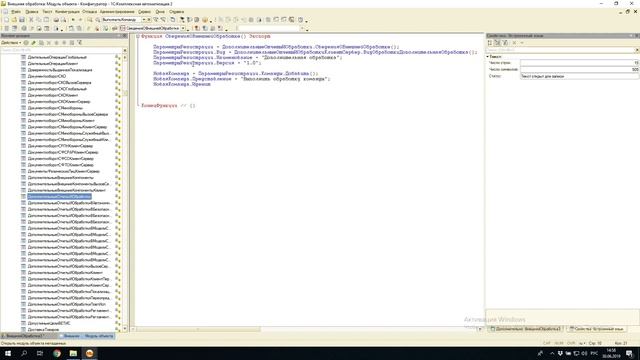Screen dimensions: 640x360
Task: Click lock icon of ДлительныеОперацииГлобальный row
Action: click(118, 58)
